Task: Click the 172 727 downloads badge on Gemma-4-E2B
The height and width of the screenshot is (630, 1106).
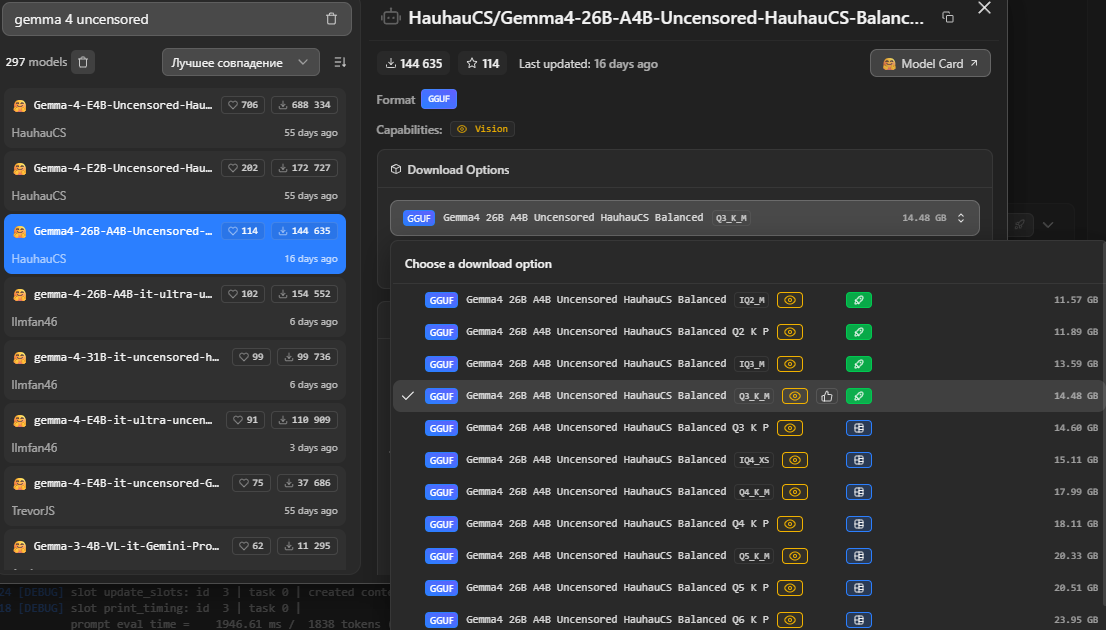Action: point(304,168)
